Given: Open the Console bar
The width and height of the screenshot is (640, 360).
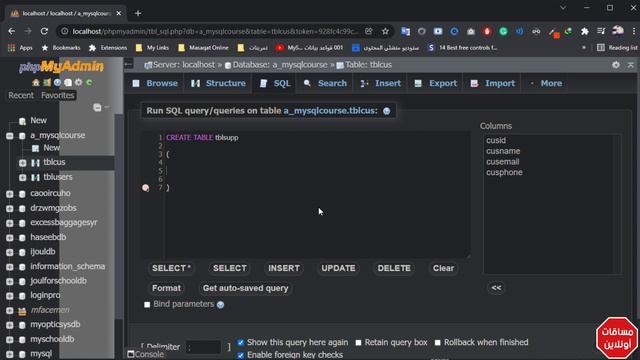Looking at the screenshot, I should point(146,354).
